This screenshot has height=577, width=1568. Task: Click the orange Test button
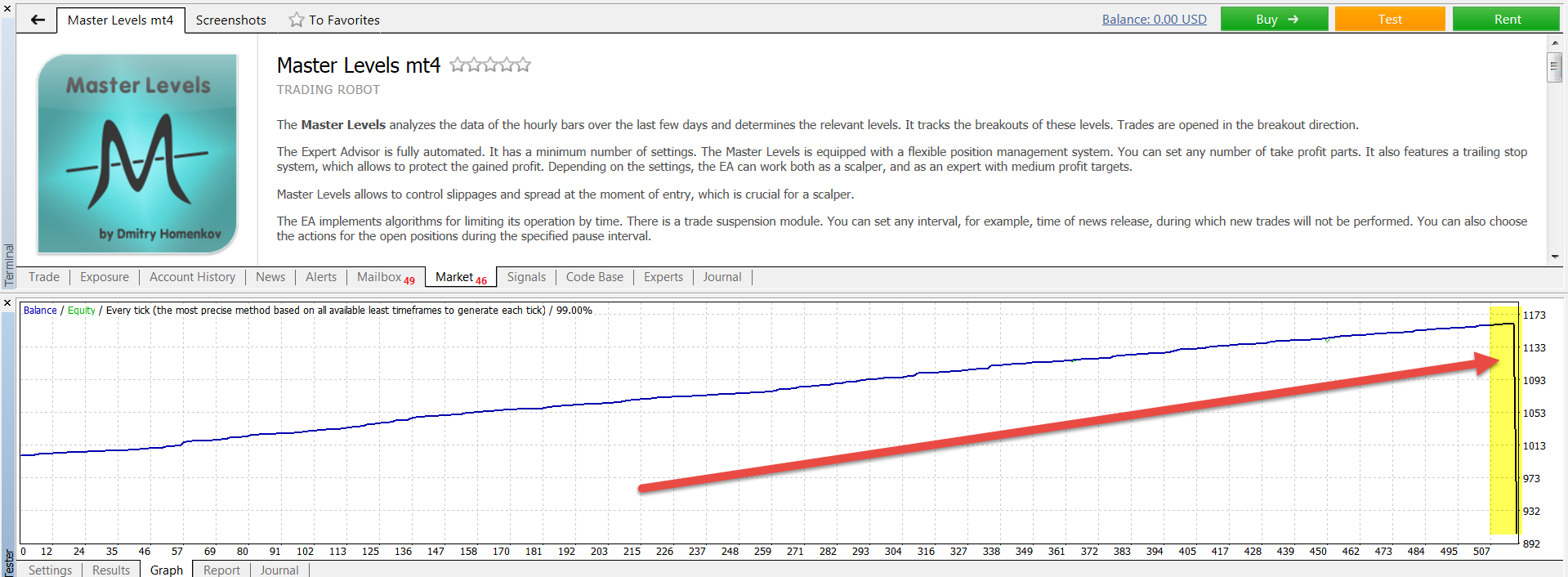point(1390,20)
